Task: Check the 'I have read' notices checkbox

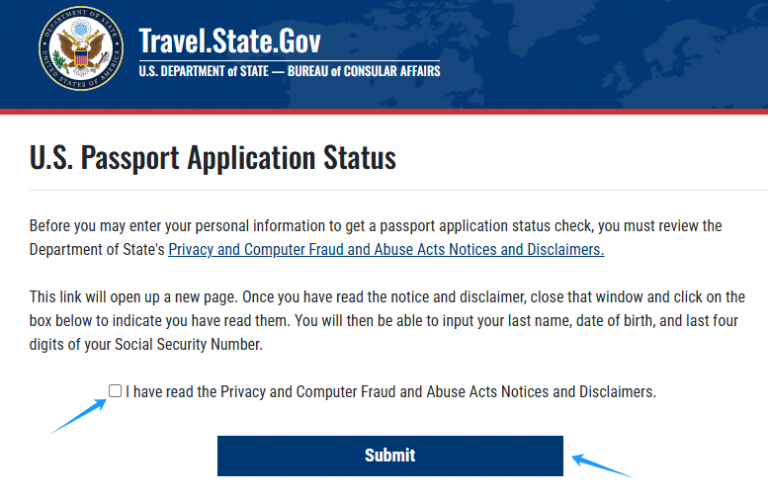Action: pyautogui.click(x=115, y=391)
